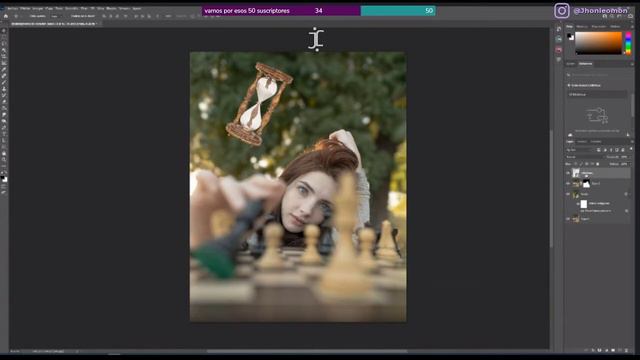The image size is (640, 360).
Task: Select the Zoom tool
Action: 4,160
